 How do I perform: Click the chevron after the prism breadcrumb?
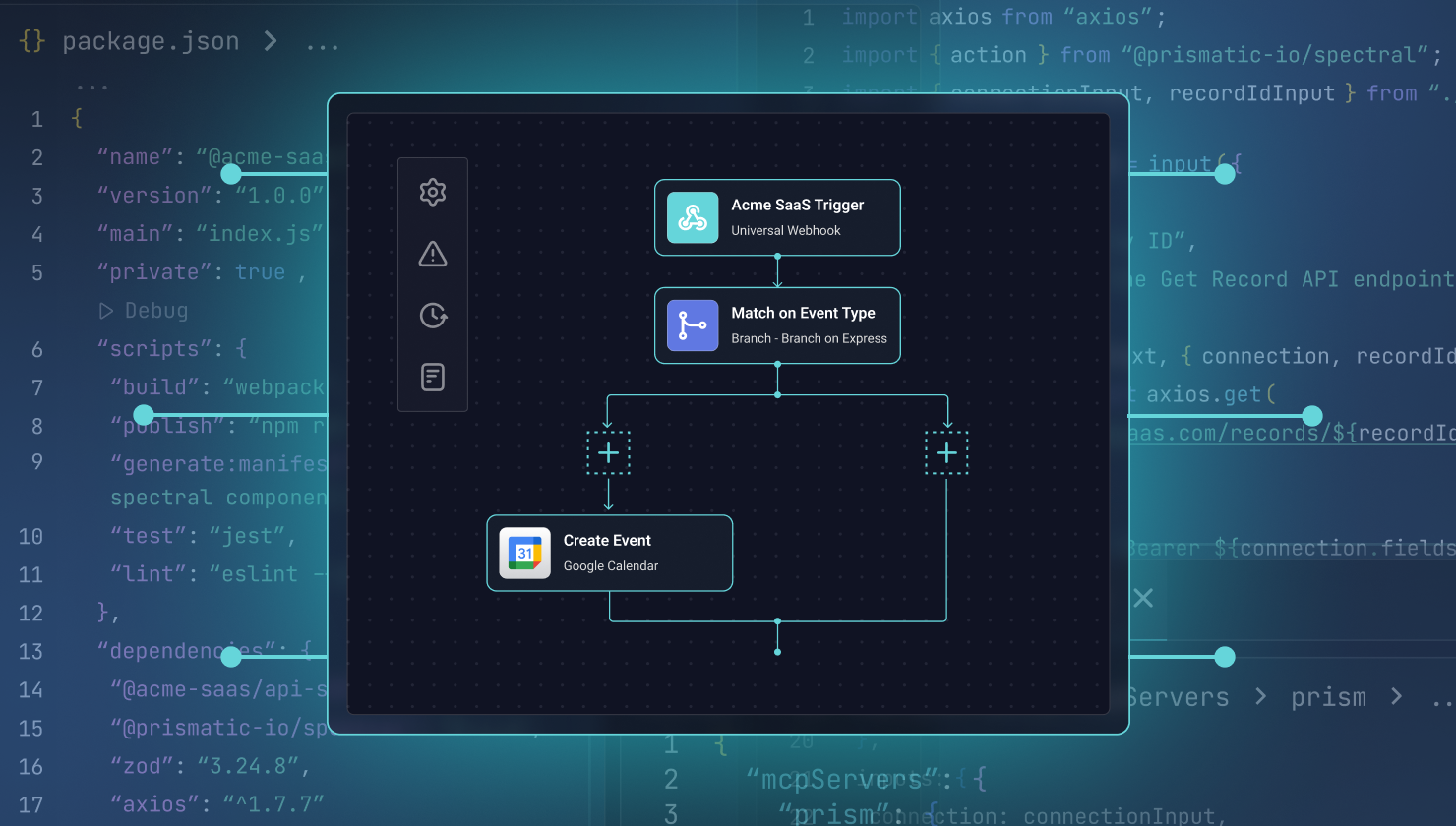[1397, 697]
